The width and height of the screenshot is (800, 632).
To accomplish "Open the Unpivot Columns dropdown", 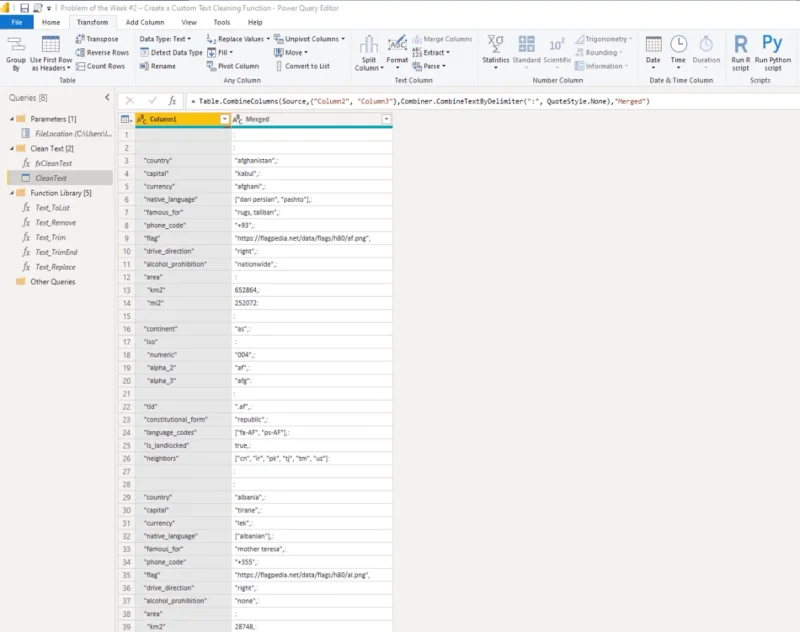I will coord(309,39).
